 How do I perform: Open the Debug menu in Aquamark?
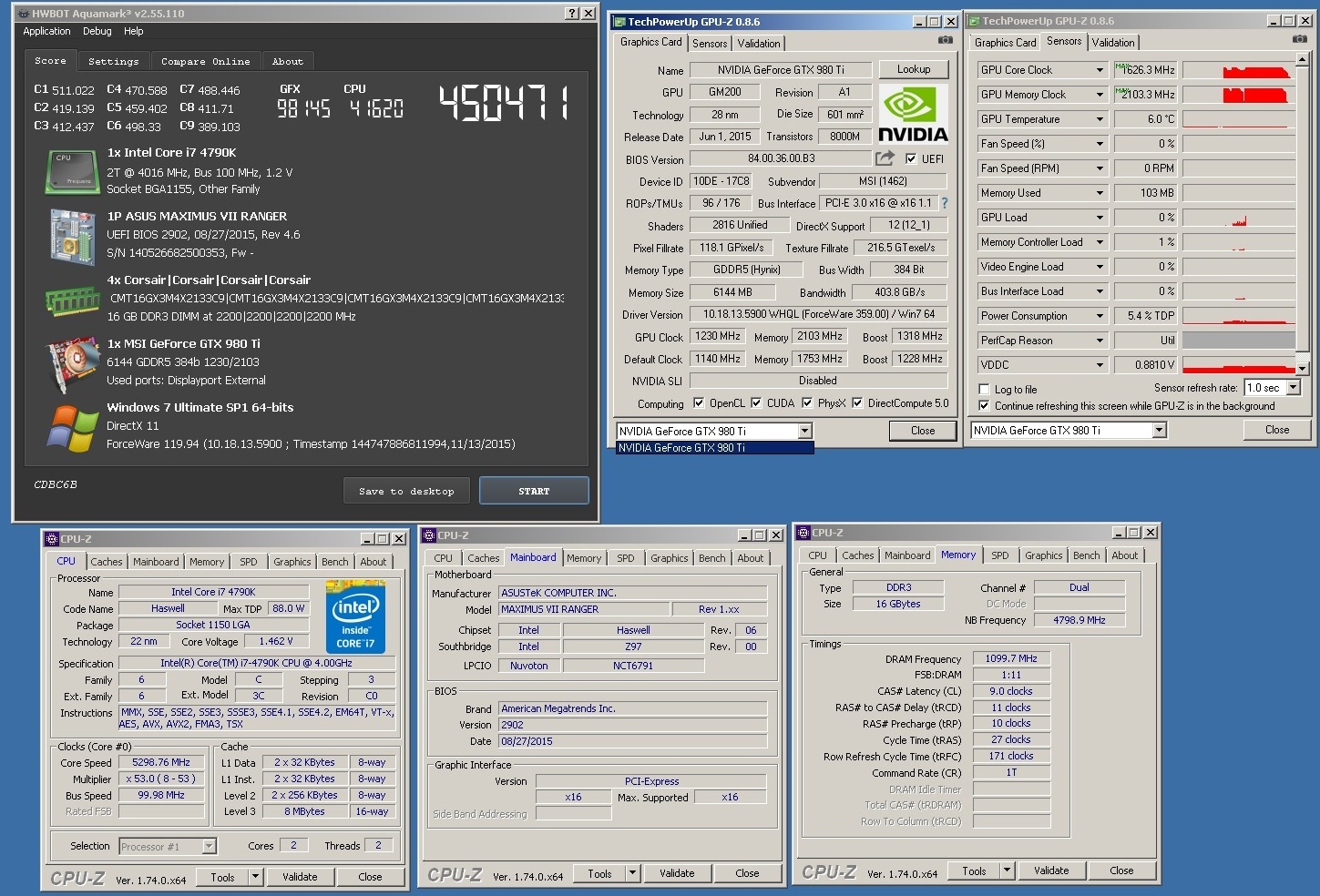tap(97, 31)
